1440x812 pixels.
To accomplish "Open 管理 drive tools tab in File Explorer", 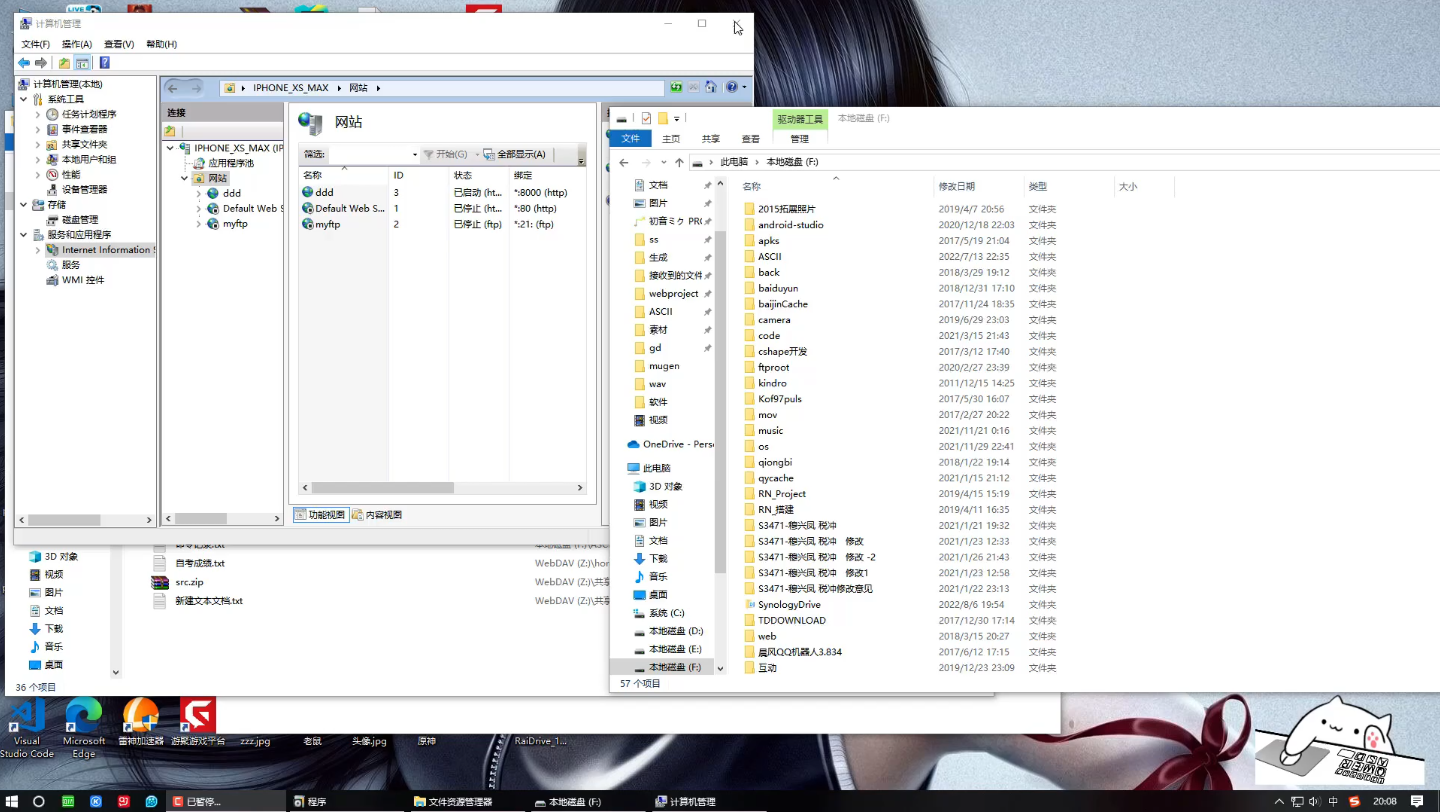I will pyautogui.click(x=800, y=139).
